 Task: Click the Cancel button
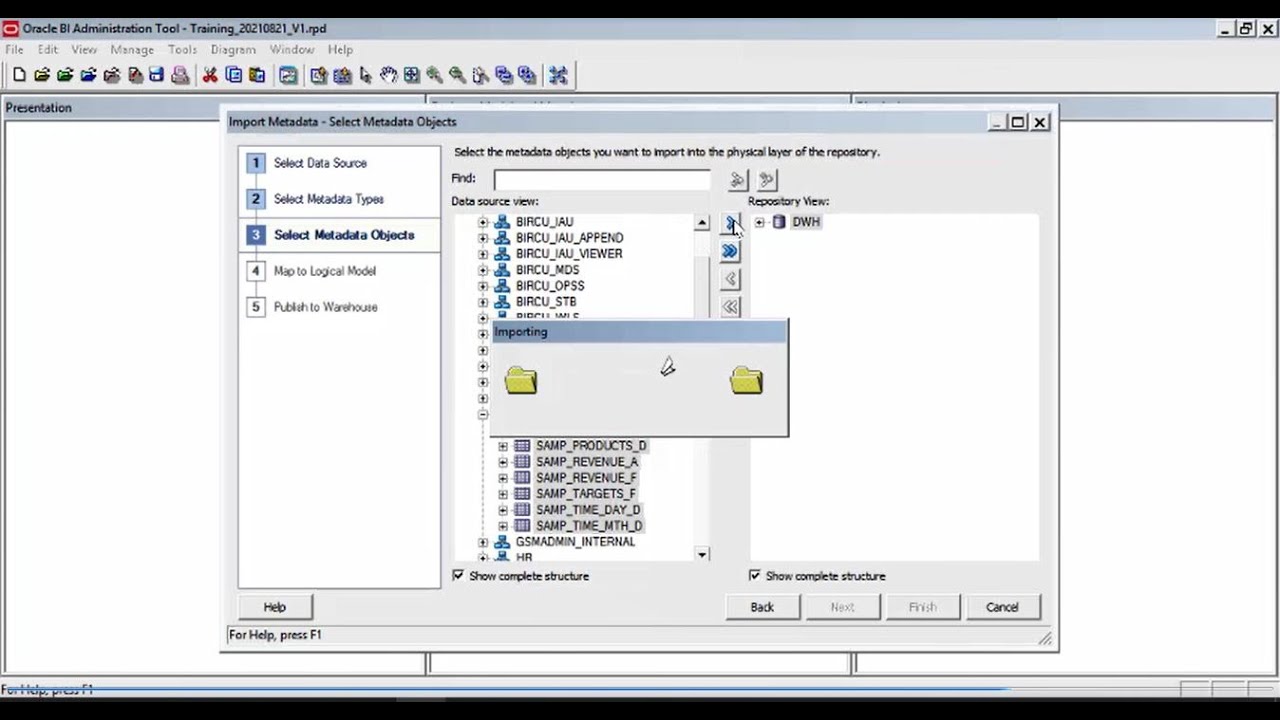(x=1002, y=607)
